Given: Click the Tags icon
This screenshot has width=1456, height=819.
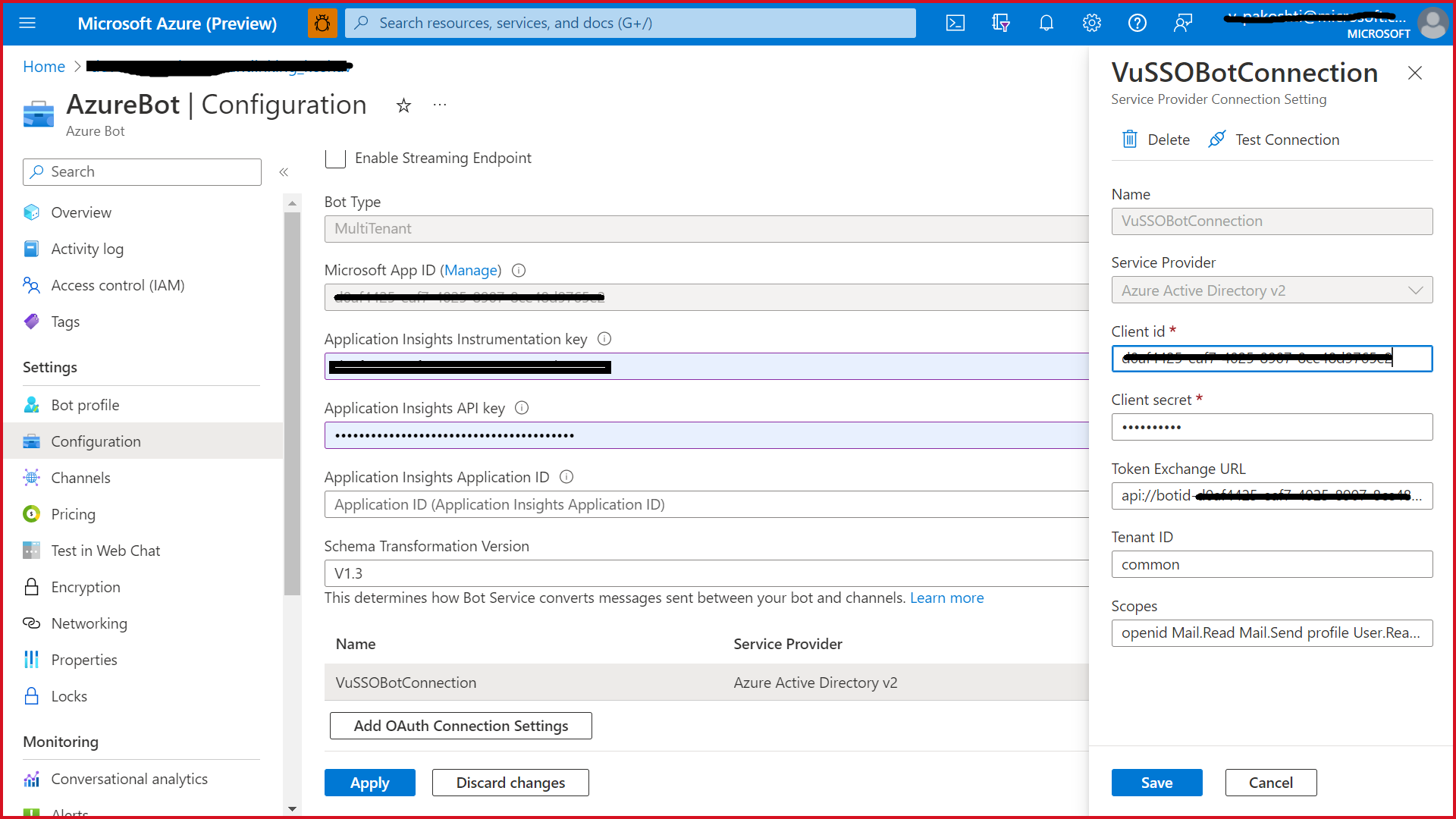Looking at the screenshot, I should (x=32, y=321).
